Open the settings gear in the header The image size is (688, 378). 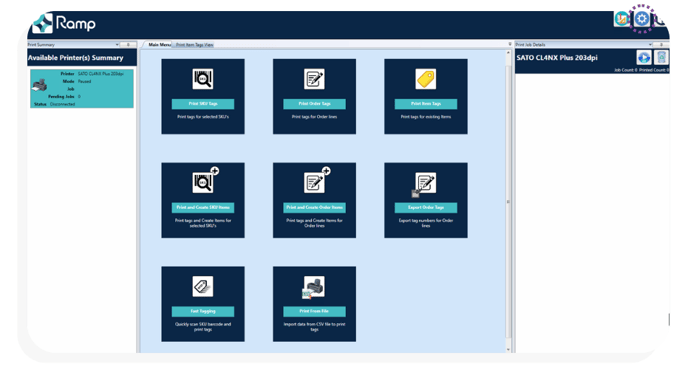coord(642,19)
